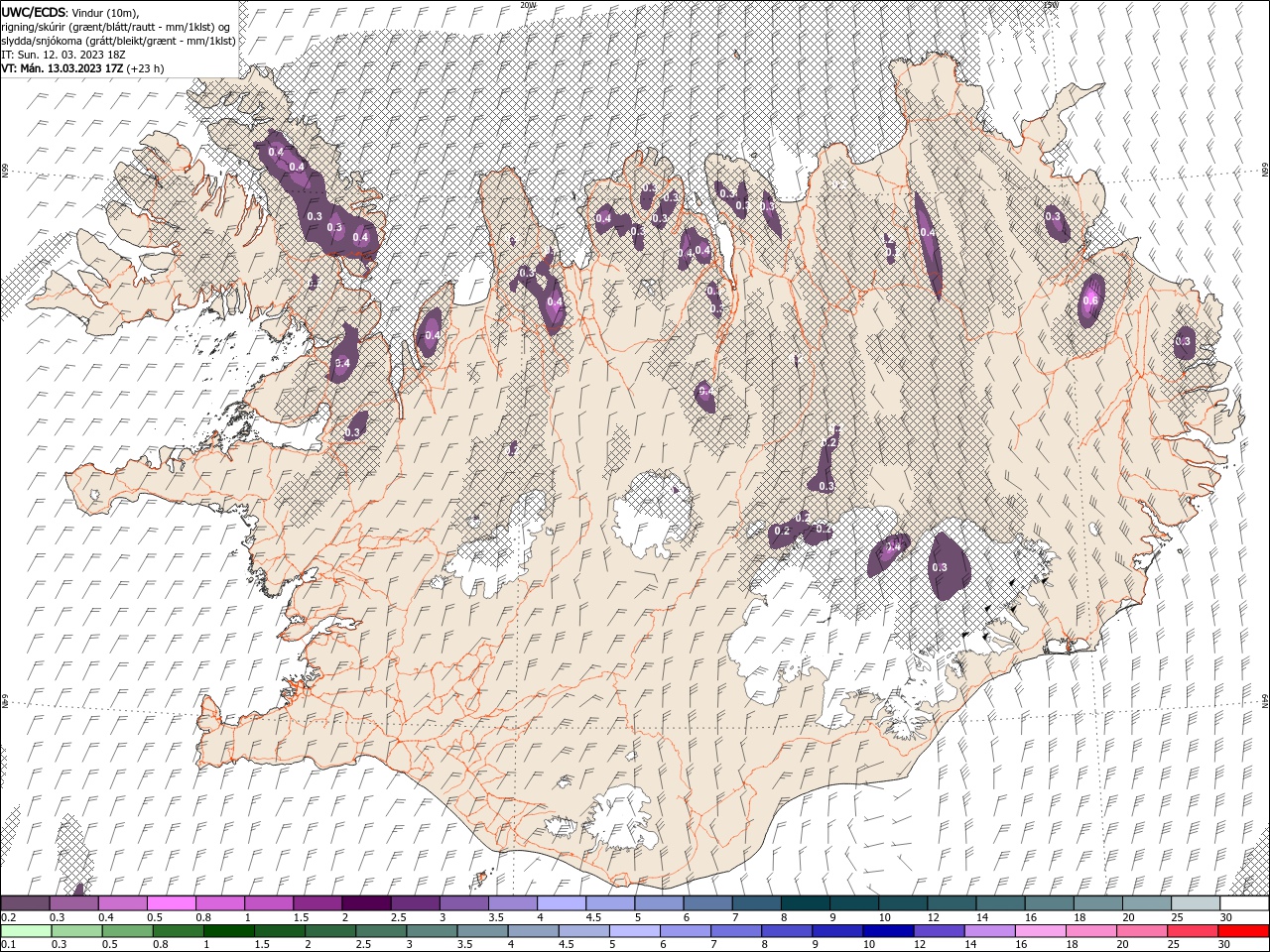Click the 'slydda/snjókoma' legend description line
Screen dimensions: 1270x952
[x=119, y=41]
